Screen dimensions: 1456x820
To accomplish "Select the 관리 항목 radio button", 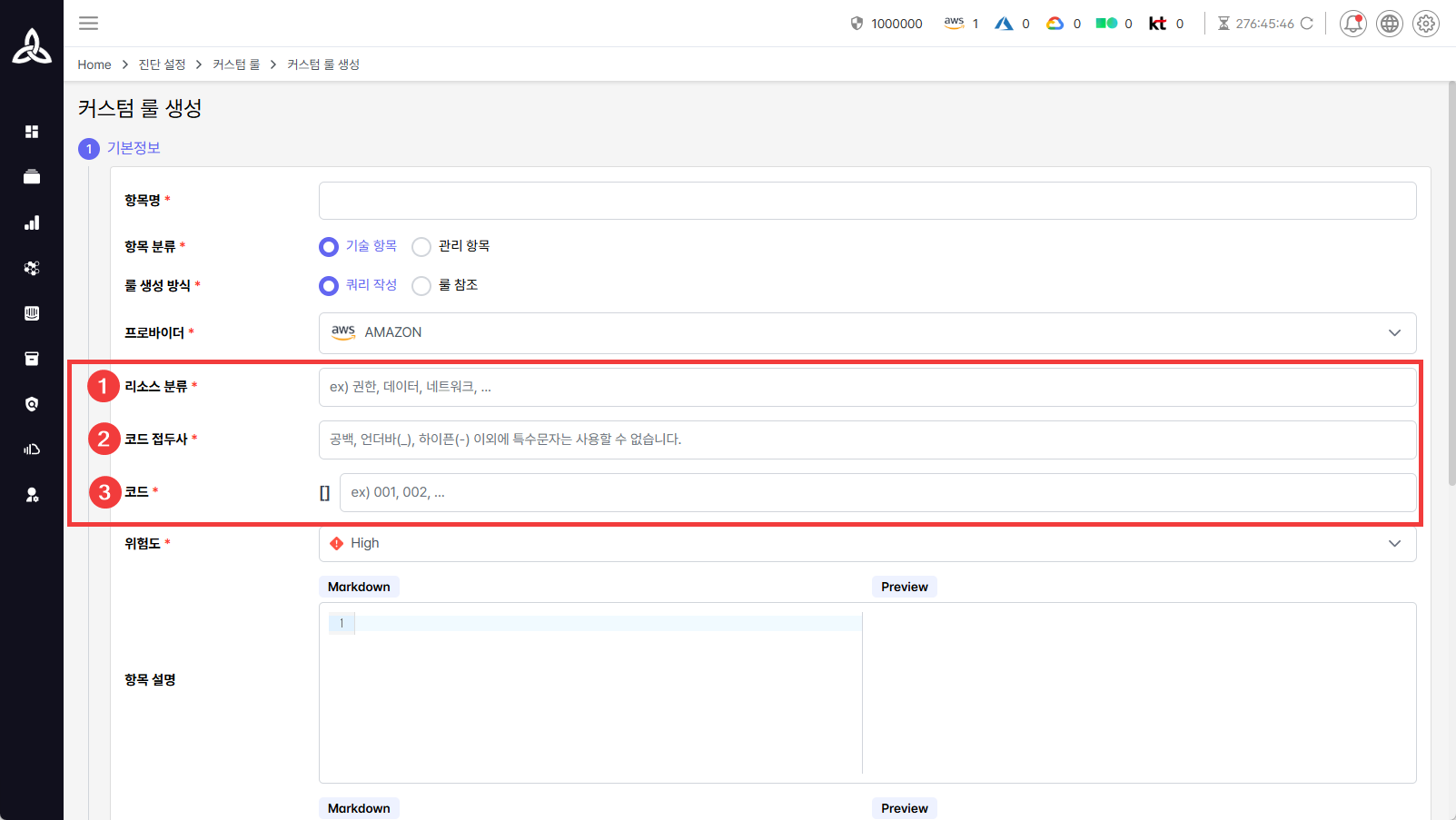I will (x=421, y=247).
